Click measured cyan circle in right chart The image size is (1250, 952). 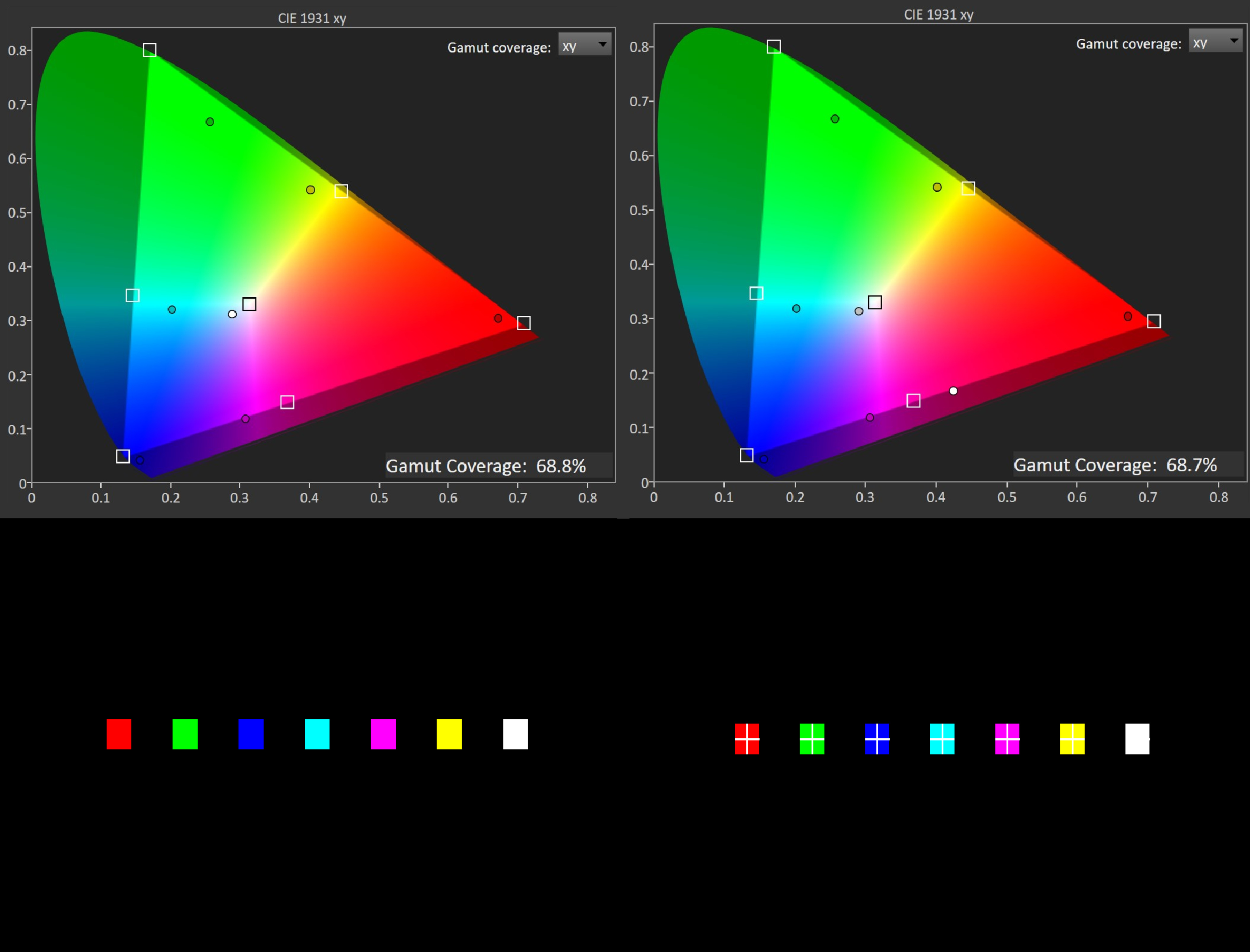(x=797, y=309)
